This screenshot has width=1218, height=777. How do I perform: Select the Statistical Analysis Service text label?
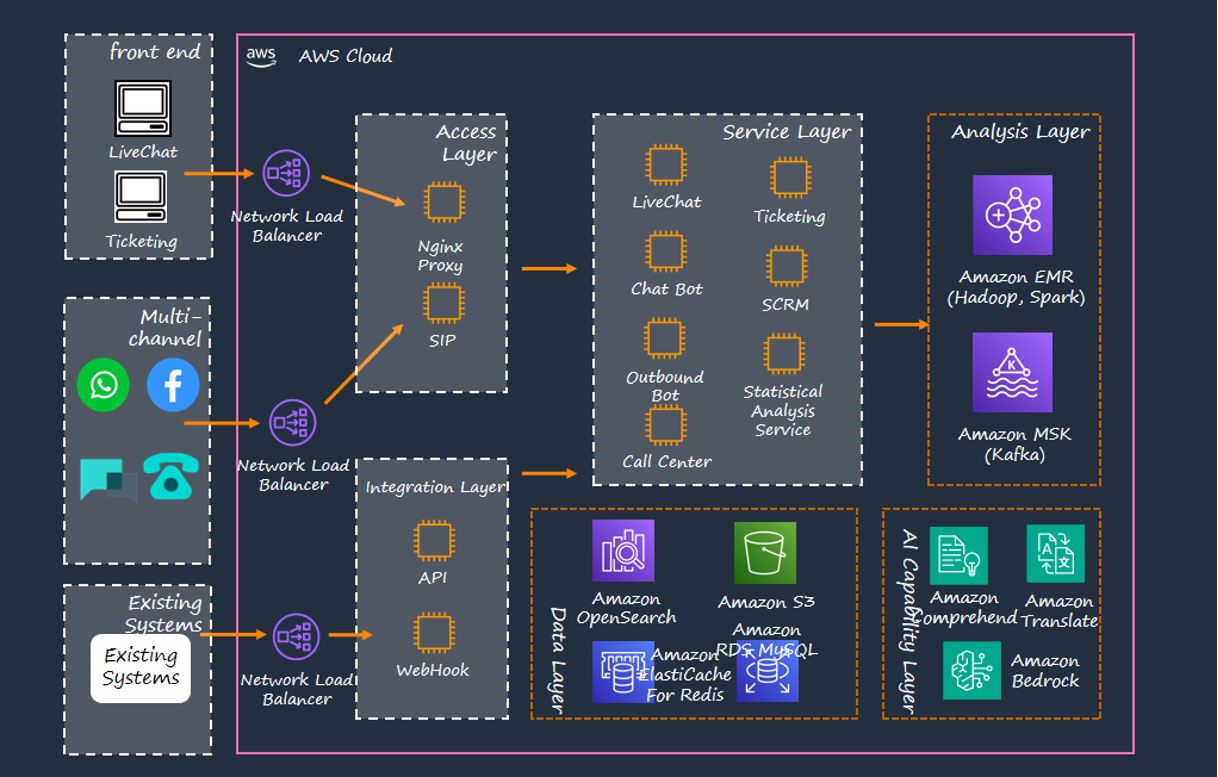tap(783, 410)
